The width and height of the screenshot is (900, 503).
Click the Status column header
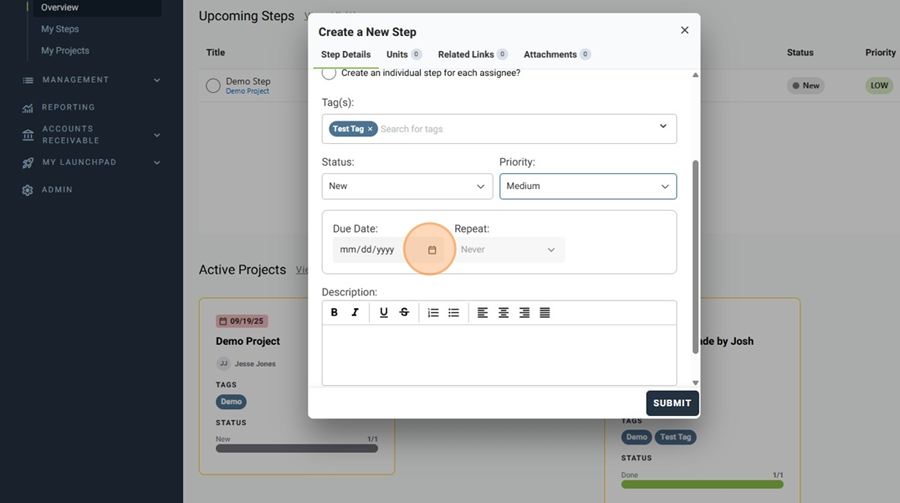(800, 52)
